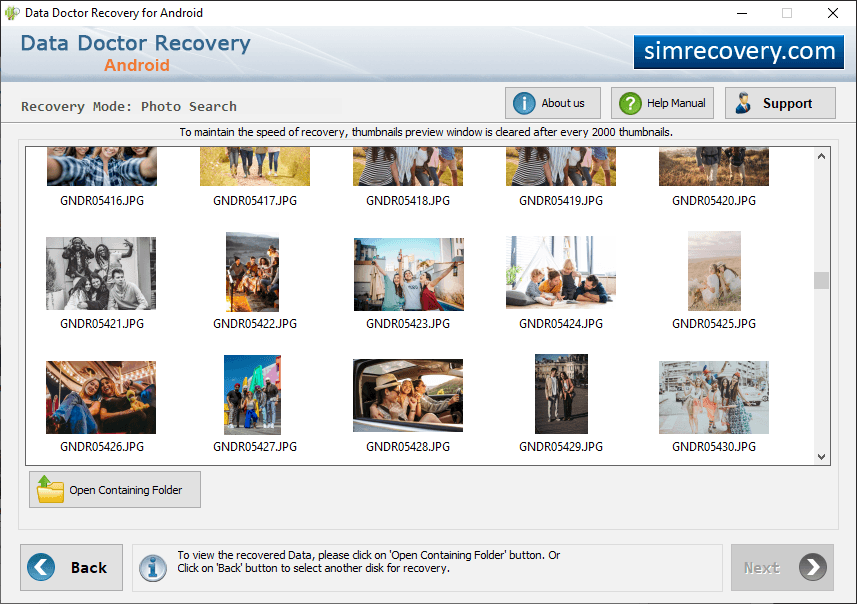Click file name GNDR05430.JPG
Image resolution: width=857 pixels, height=604 pixels.
tap(714, 447)
